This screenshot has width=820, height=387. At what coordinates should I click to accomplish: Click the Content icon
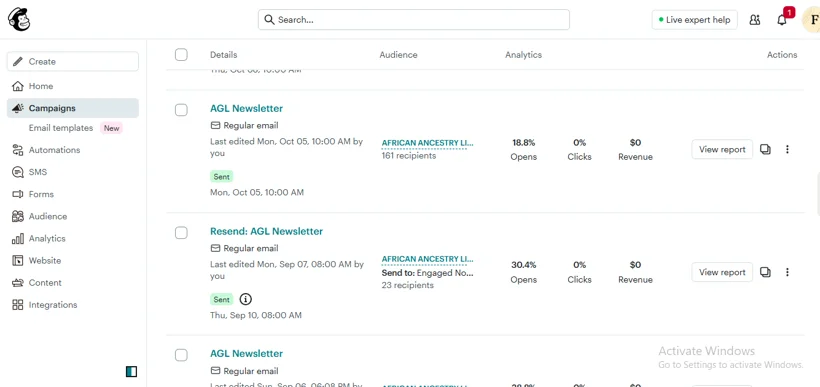coord(18,282)
